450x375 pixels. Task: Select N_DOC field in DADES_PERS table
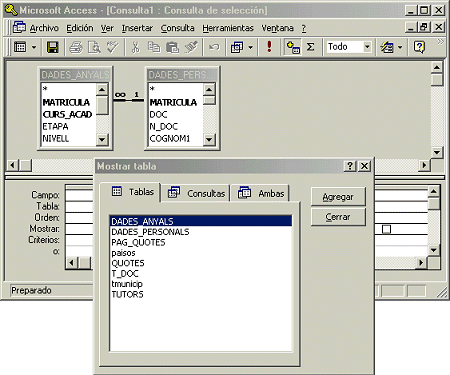click(176, 126)
